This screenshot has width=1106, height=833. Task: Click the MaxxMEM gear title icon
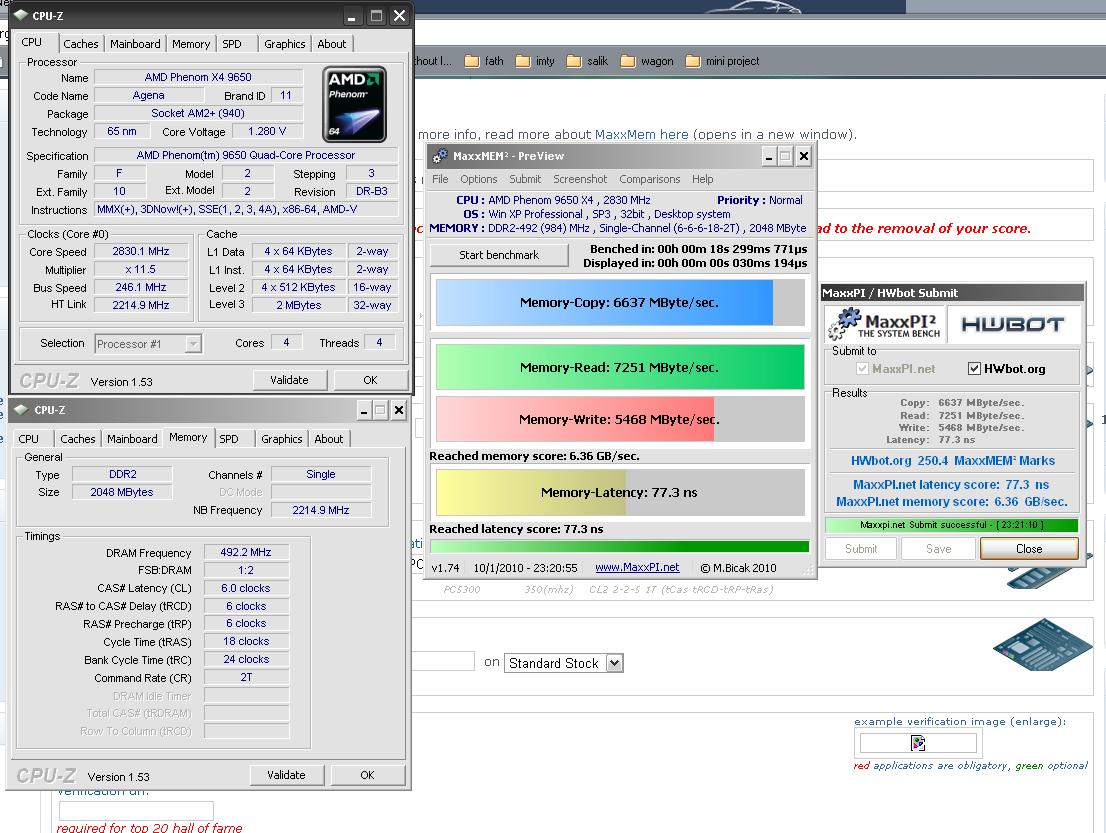(x=440, y=156)
